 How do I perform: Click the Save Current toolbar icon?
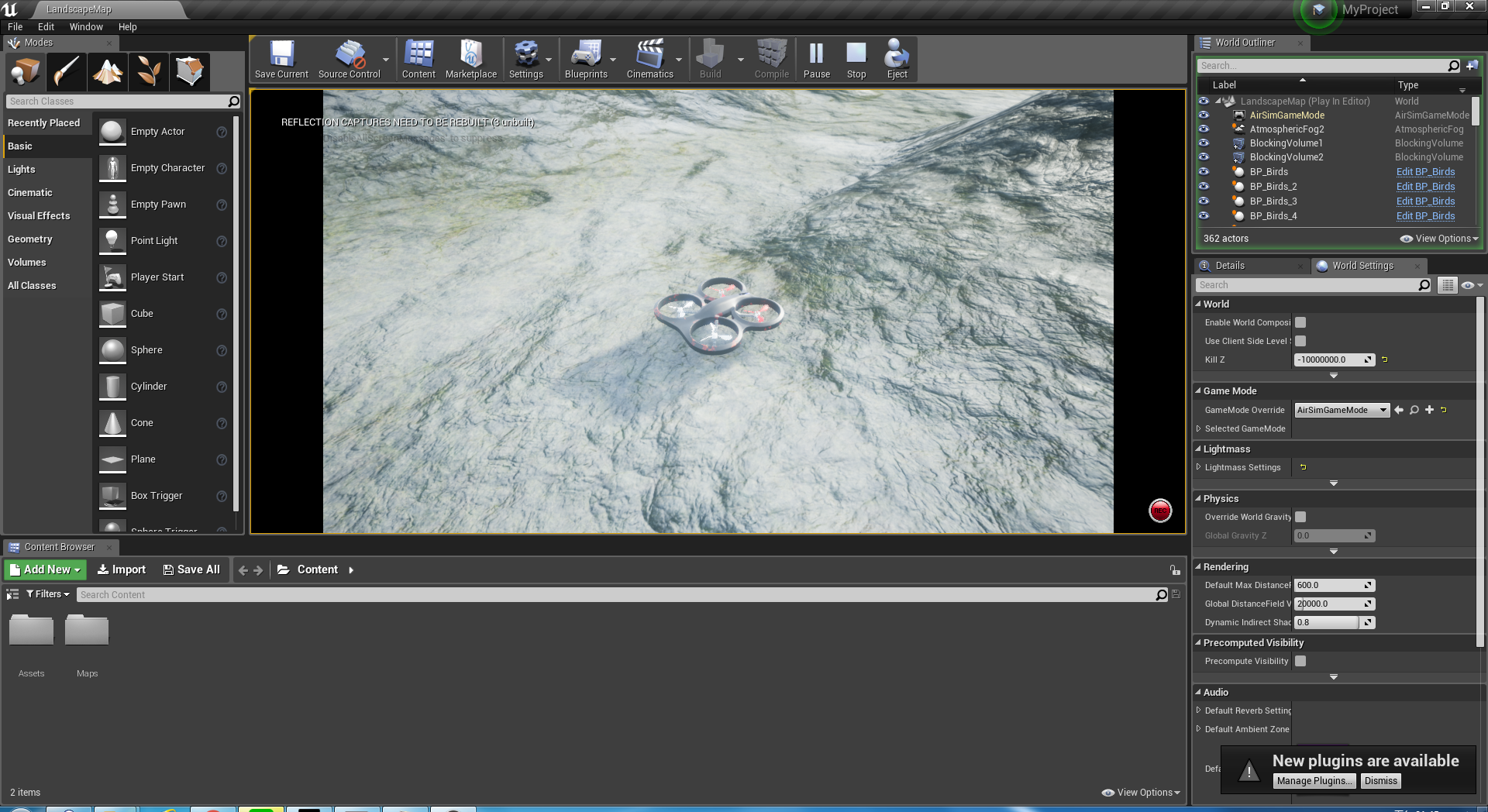coord(281,60)
